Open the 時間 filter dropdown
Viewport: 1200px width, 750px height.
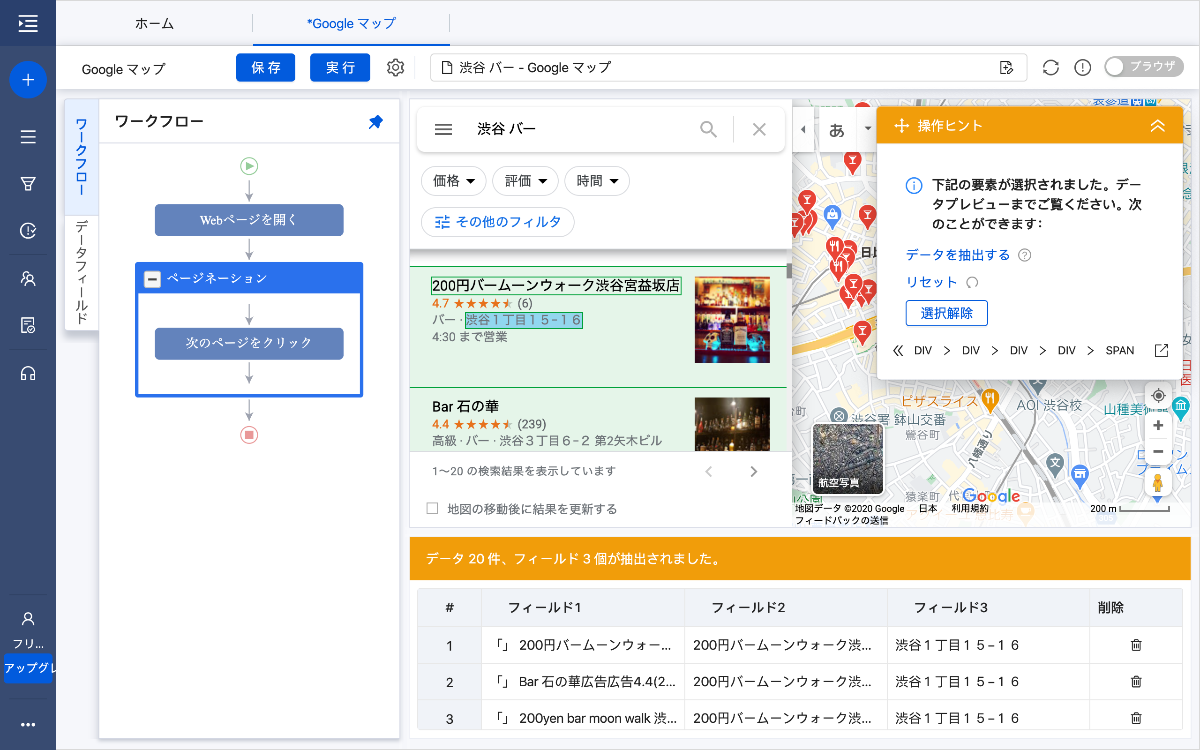(x=597, y=181)
